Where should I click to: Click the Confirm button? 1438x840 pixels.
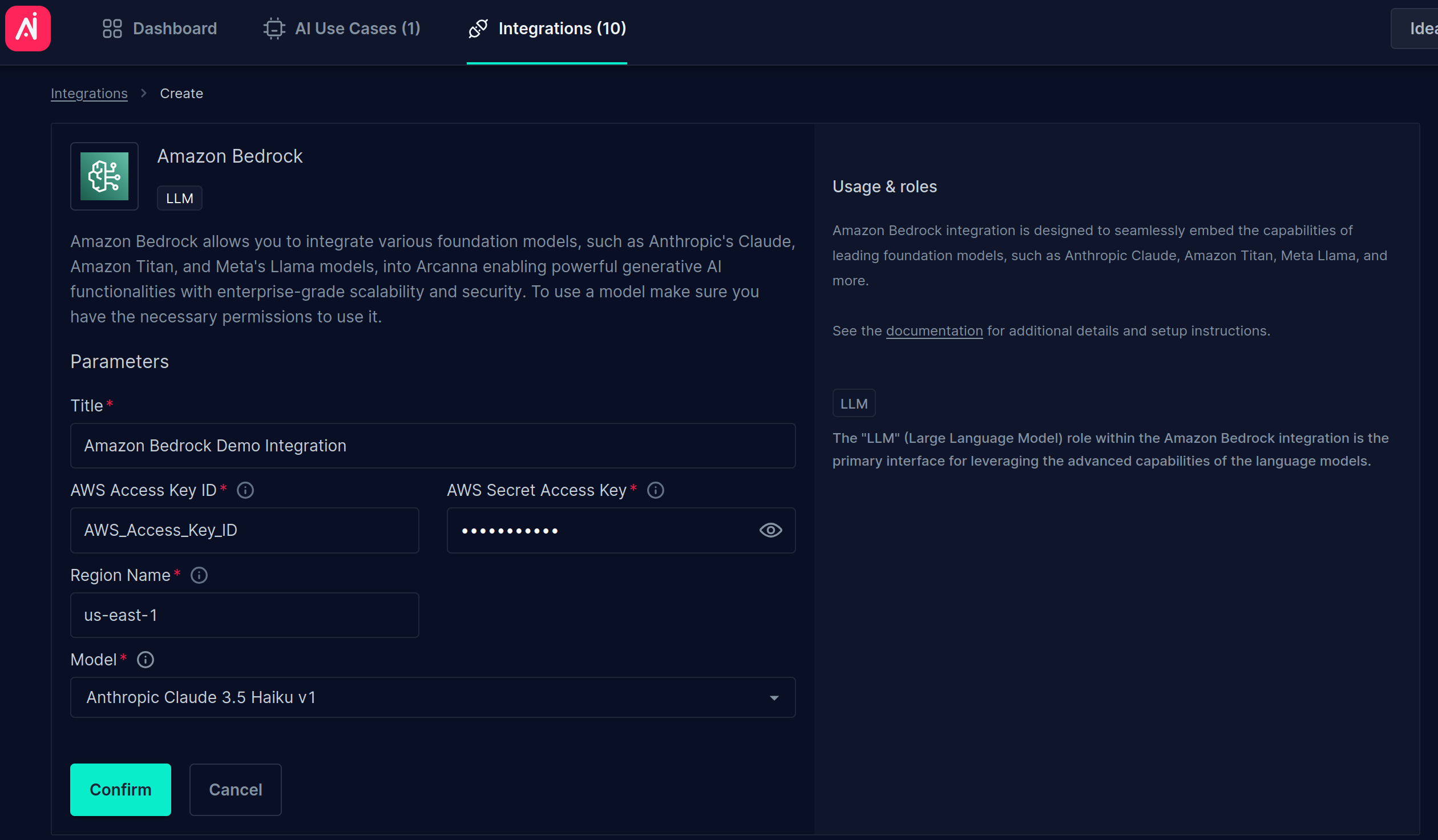[120, 789]
